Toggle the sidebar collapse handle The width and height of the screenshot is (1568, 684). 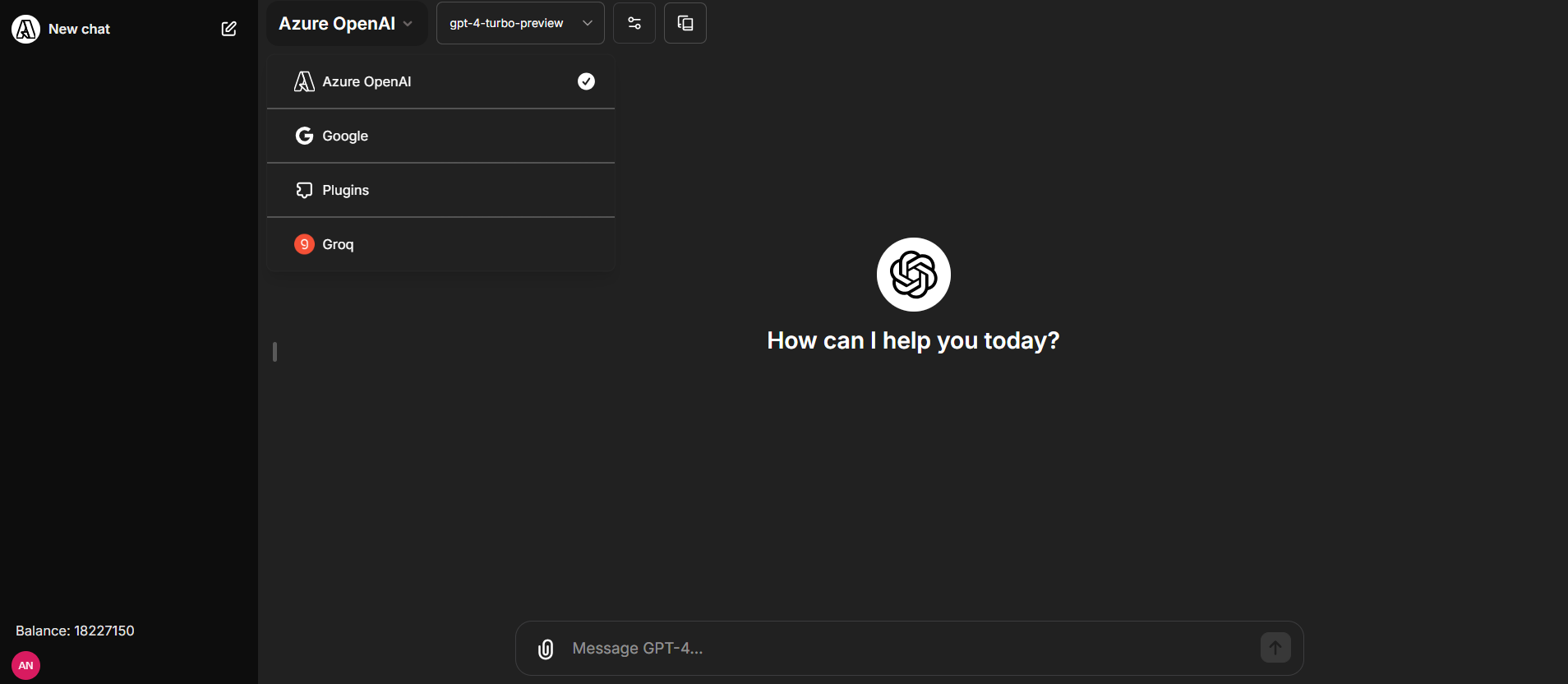click(274, 352)
